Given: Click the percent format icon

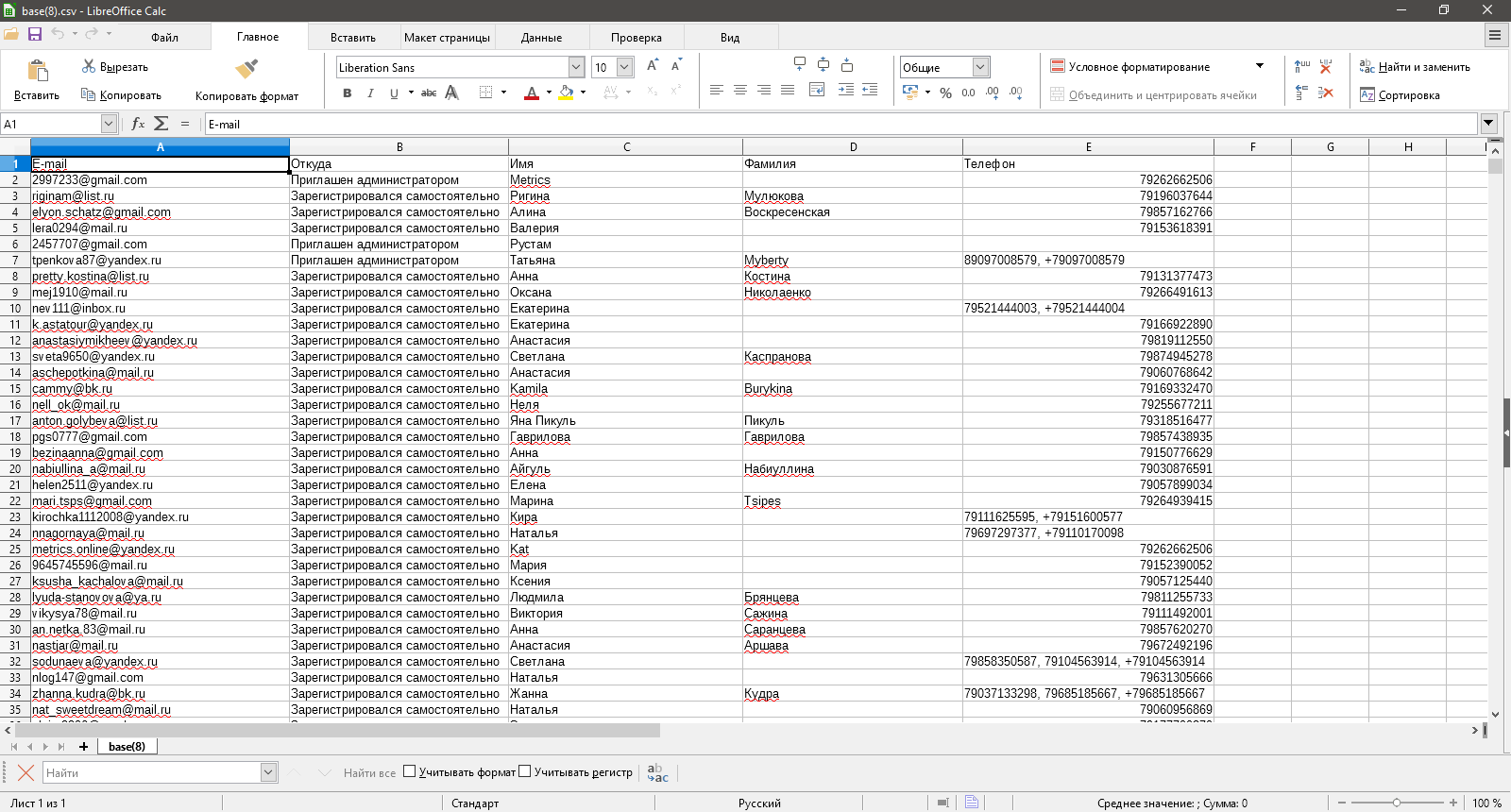Looking at the screenshot, I should (x=945, y=93).
